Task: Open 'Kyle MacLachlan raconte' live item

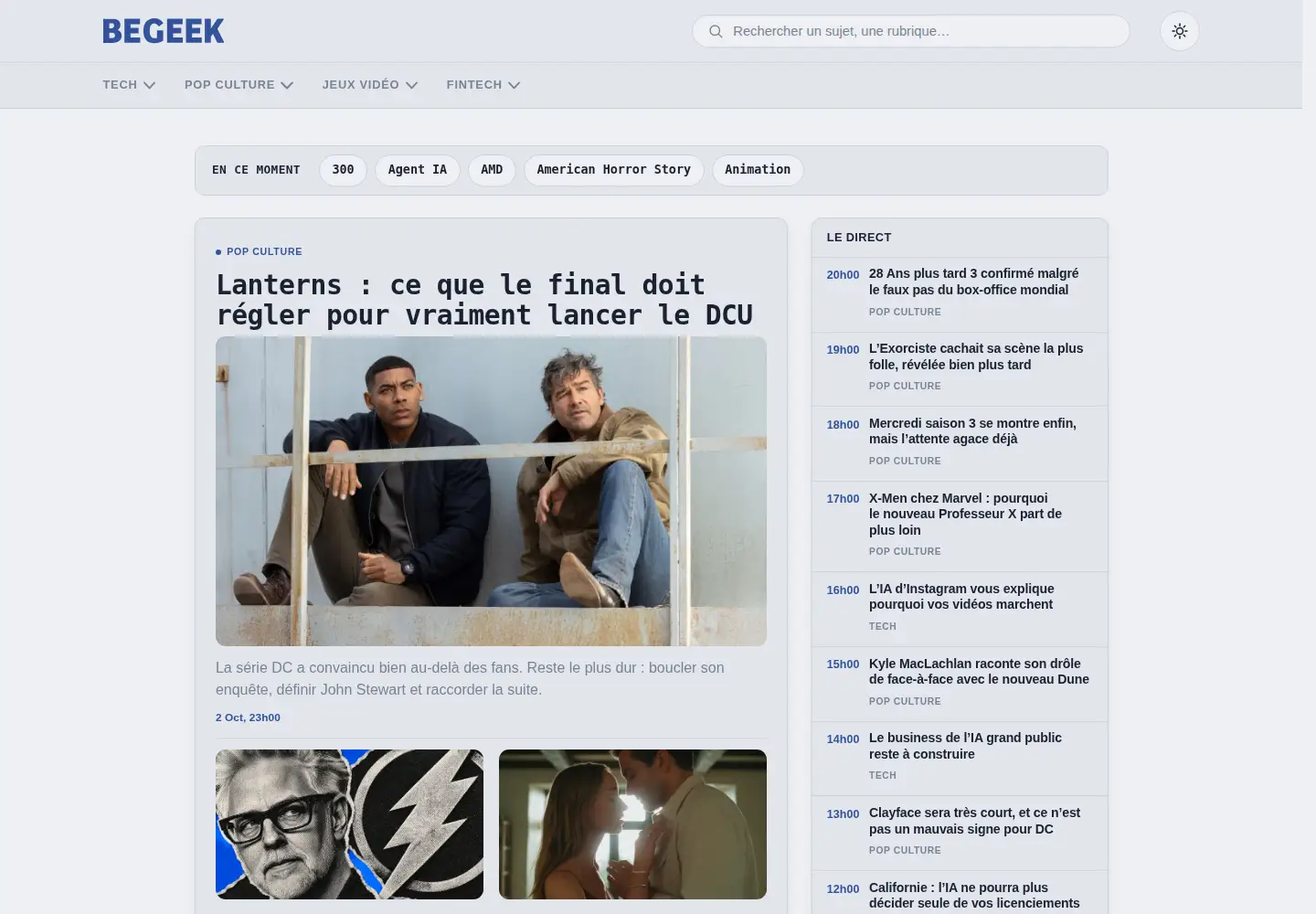Action: click(x=979, y=672)
